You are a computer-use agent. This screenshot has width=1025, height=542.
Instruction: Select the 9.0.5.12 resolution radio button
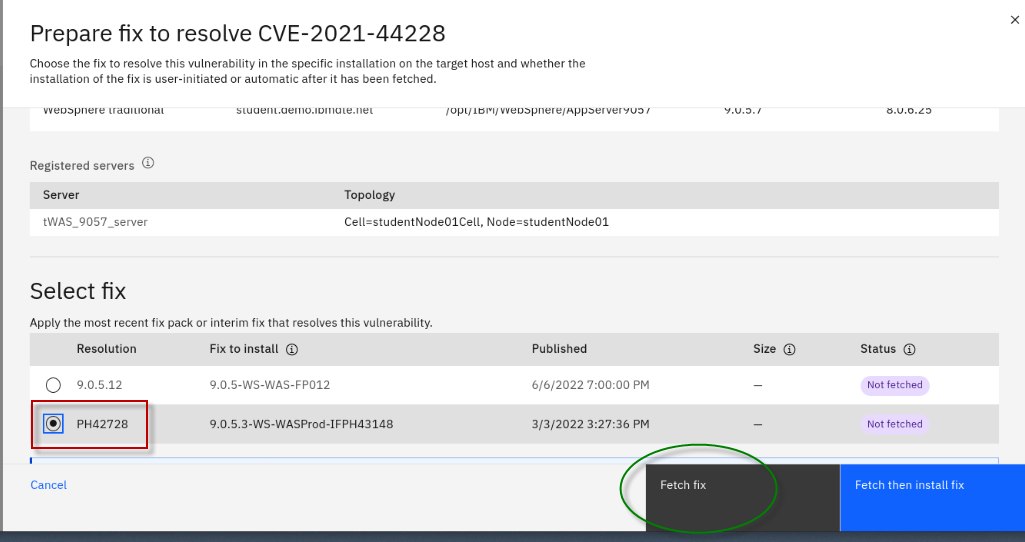53,385
